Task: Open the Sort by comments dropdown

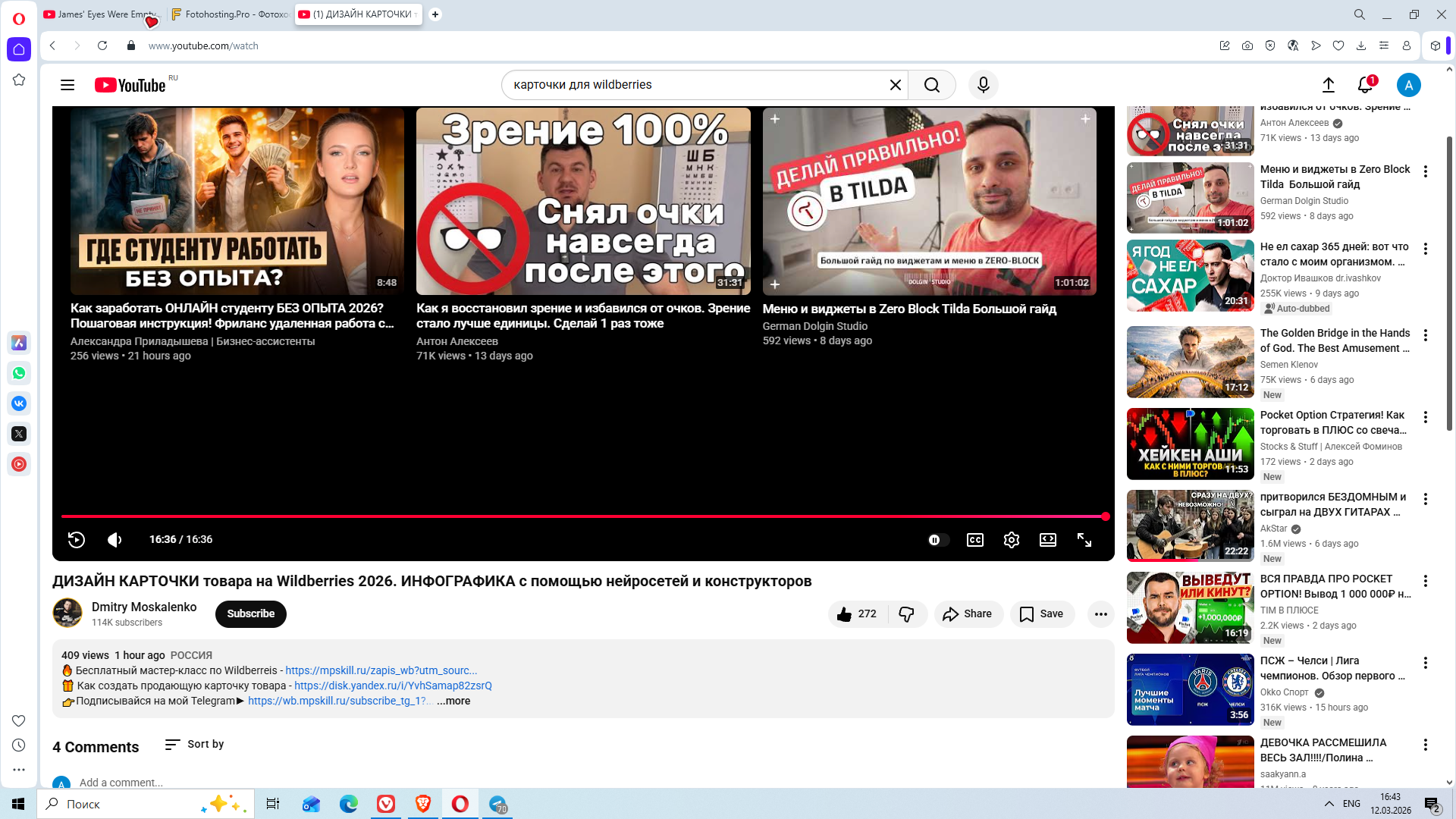Action: pyautogui.click(x=195, y=745)
